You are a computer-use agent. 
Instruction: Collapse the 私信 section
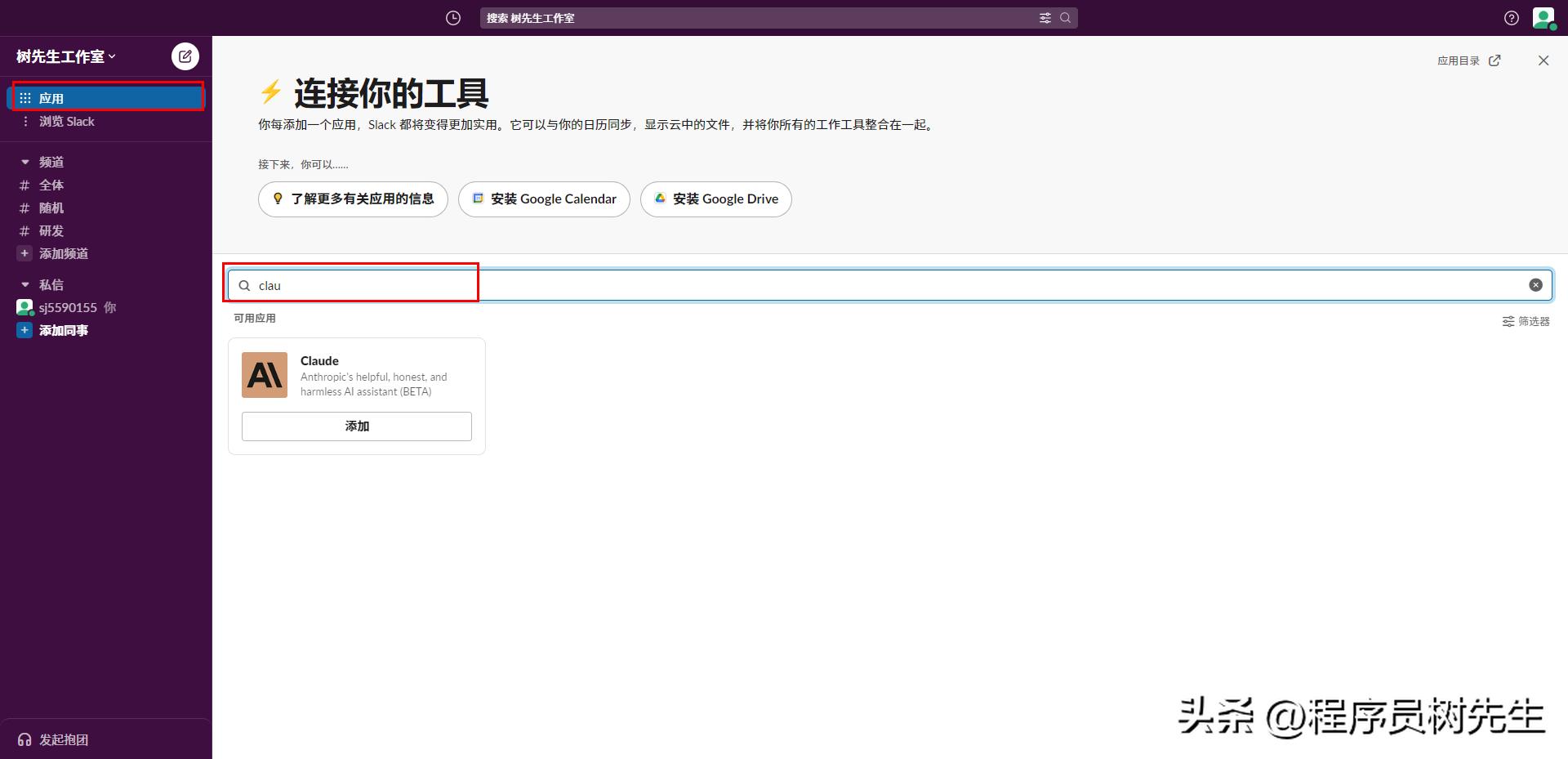(24, 284)
